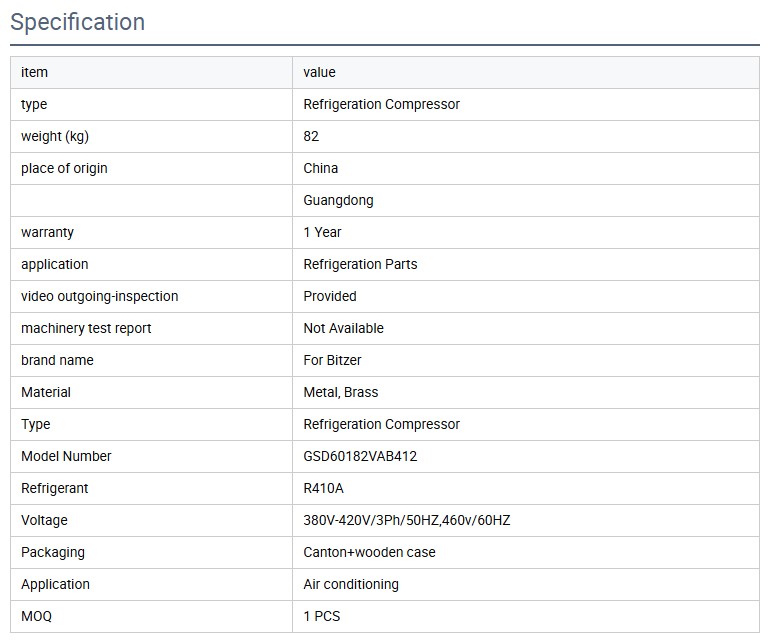Image resolution: width=773 pixels, height=644 pixels.
Task: Select the For Bitzer brand value
Action: point(332,360)
